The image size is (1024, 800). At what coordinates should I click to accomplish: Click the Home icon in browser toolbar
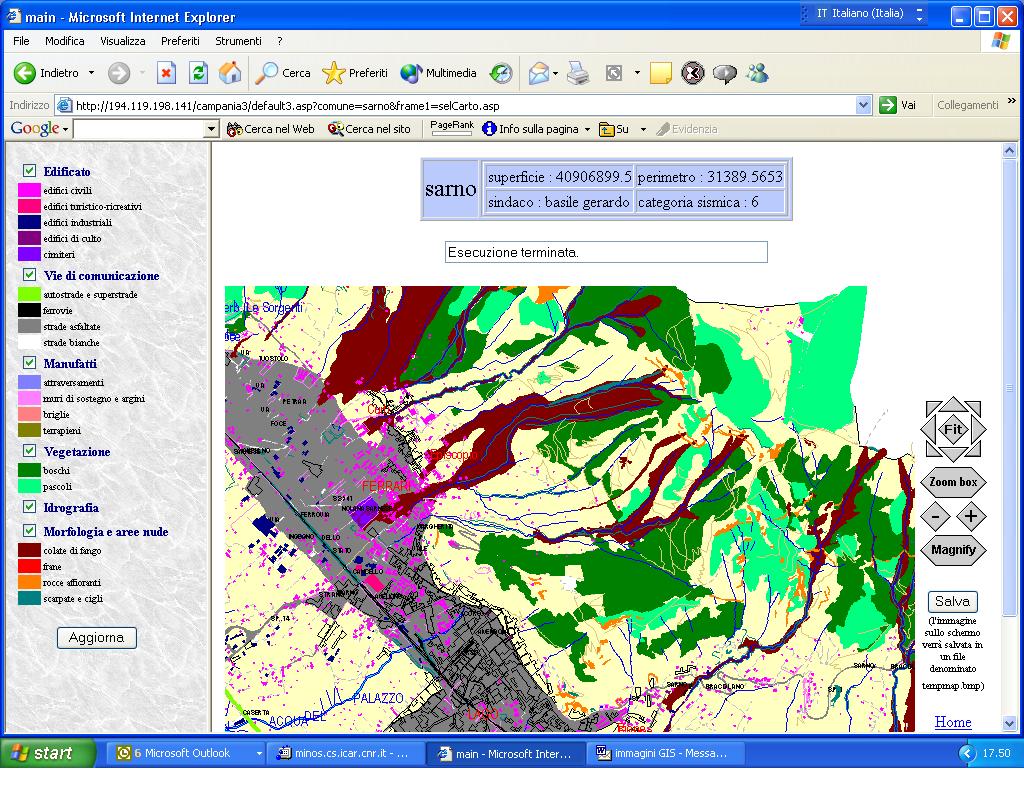[x=230, y=73]
